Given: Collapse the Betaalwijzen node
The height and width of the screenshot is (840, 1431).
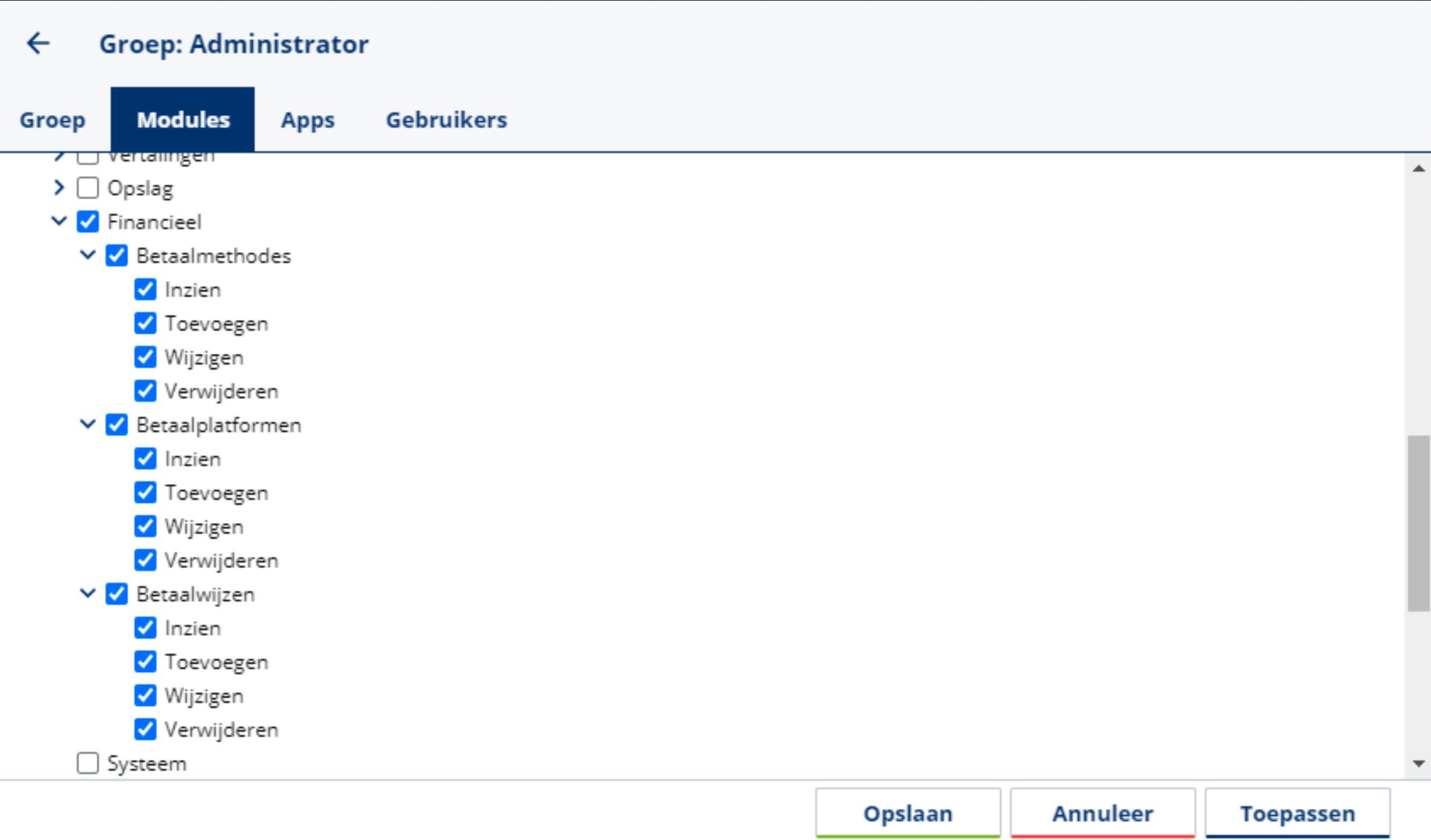Looking at the screenshot, I should (87, 594).
